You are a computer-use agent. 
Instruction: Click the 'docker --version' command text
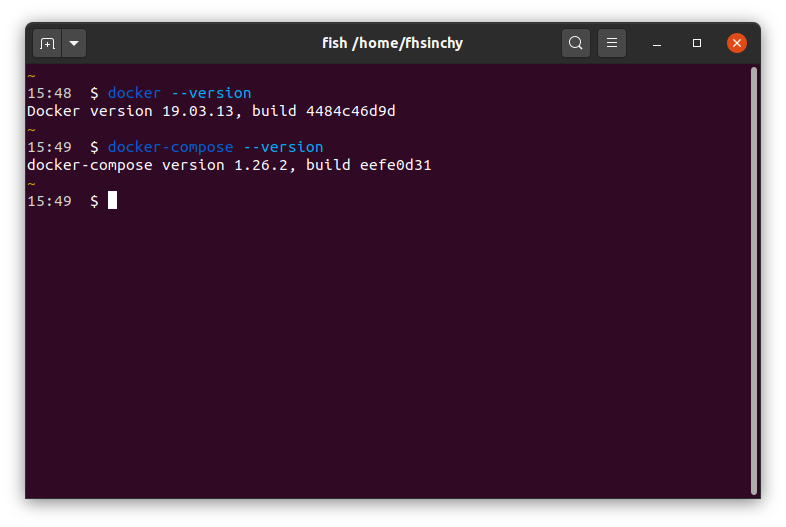click(179, 93)
